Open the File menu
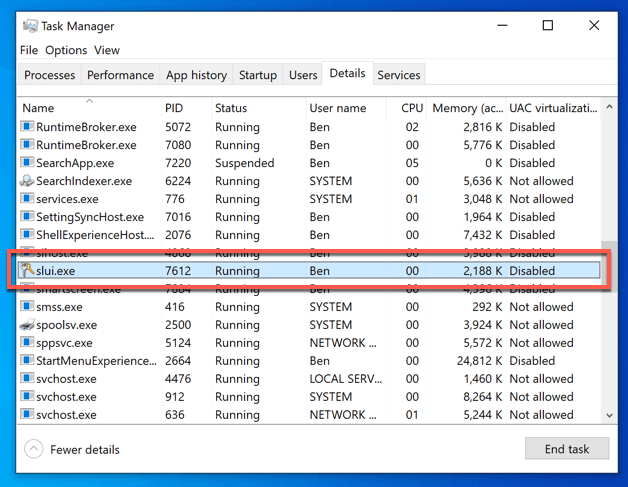Viewport: 628px width, 487px height. click(29, 50)
